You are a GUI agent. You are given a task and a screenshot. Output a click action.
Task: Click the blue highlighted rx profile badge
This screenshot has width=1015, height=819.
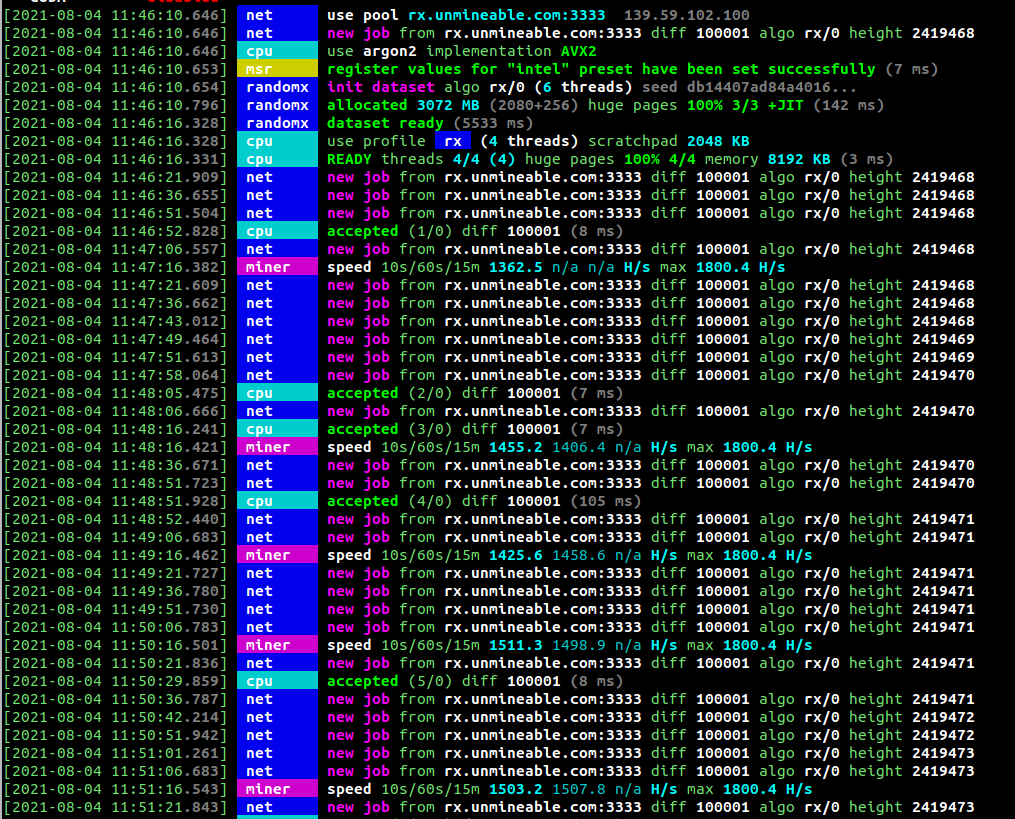(x=453, y=141)
